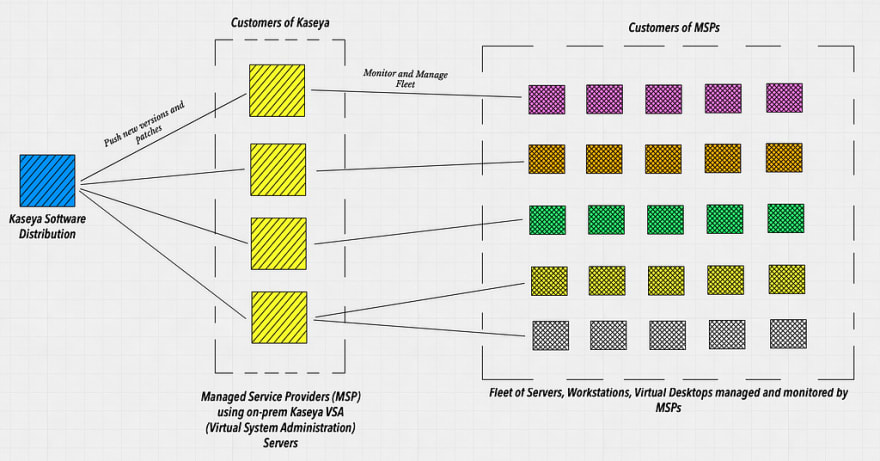Select the last olive-yellow fleet square
The height and width of the screenshot is (461, 880).
pos(787,279)
